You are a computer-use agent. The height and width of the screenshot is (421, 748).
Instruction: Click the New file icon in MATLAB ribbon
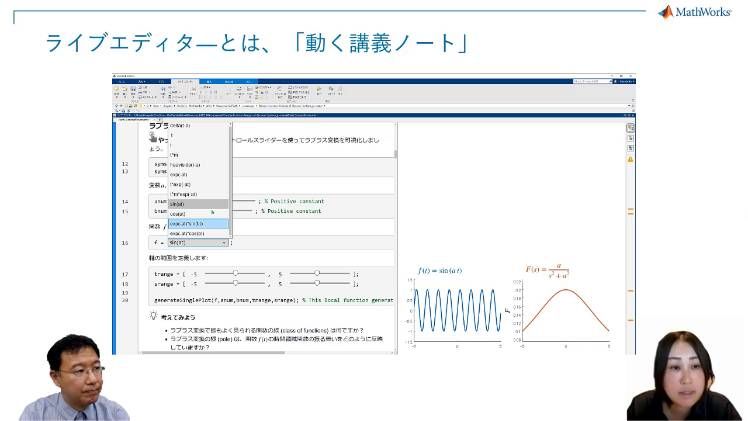pyautogui.click(x=117, y=92)
